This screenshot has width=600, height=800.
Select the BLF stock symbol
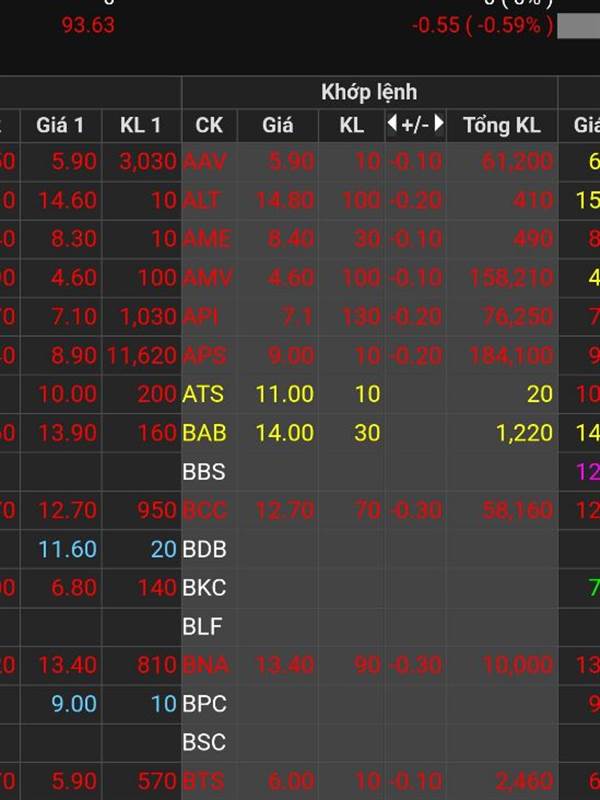(203, 627)
